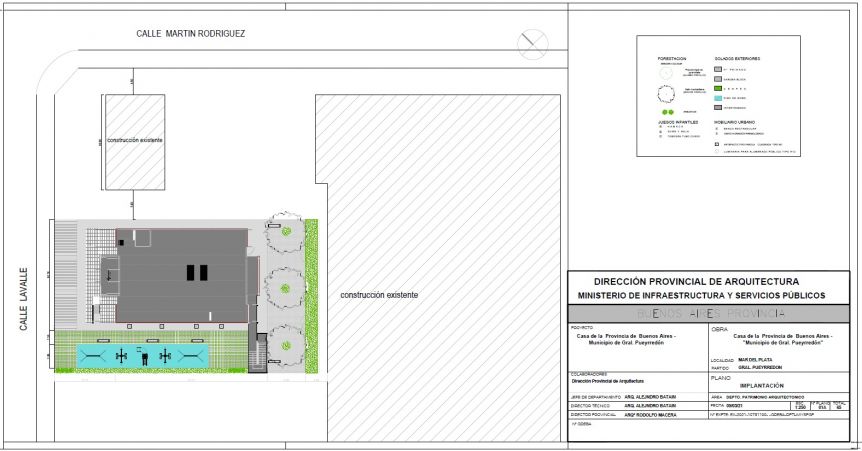Click 'DIRECCIÓN PROVINCIAL DE ARQUITECTURA' title text
The height and width of the screenshot is (451, 862).
(x=697, y=282)
